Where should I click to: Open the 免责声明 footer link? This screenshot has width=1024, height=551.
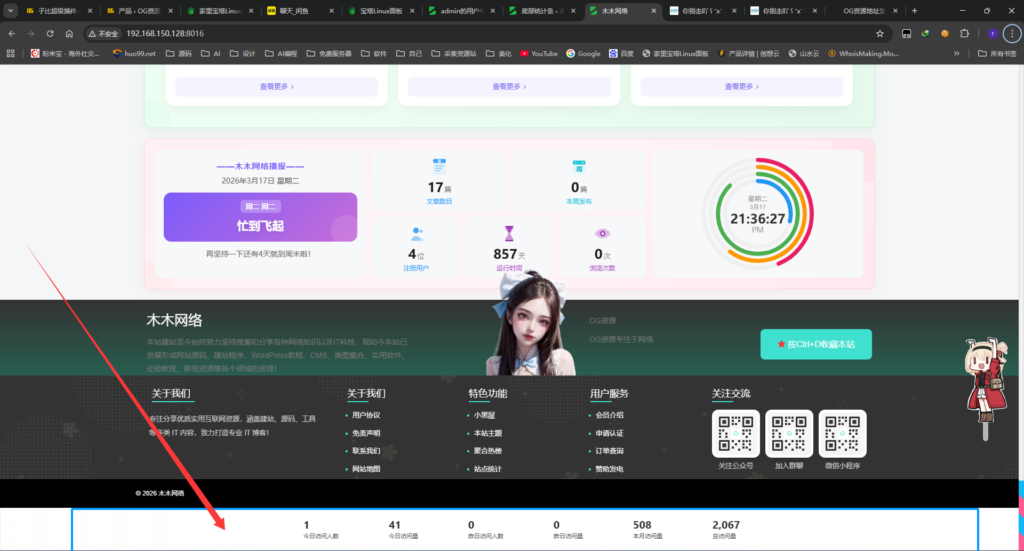pyautogui.click(x=366, y=433)
